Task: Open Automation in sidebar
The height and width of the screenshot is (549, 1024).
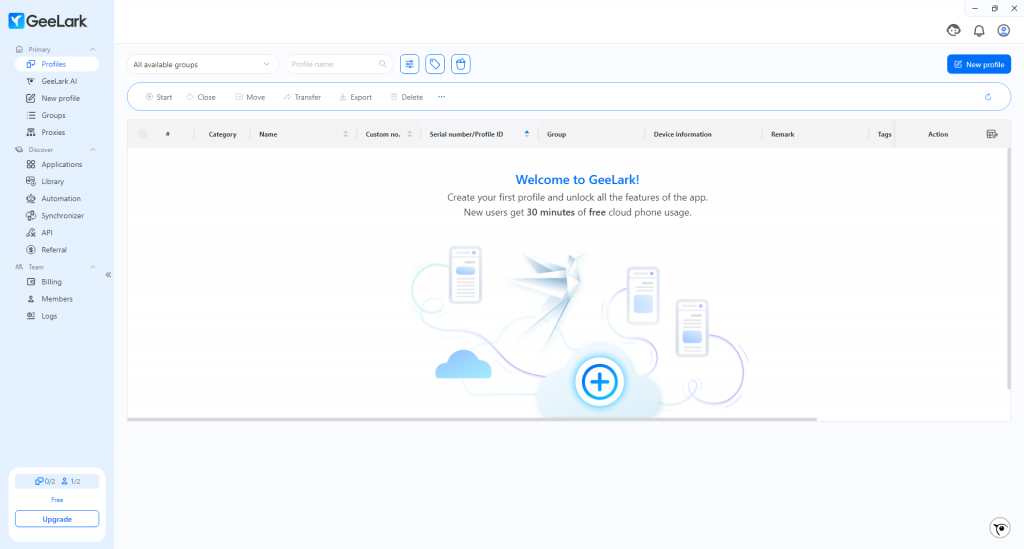Action: (57, 198)
